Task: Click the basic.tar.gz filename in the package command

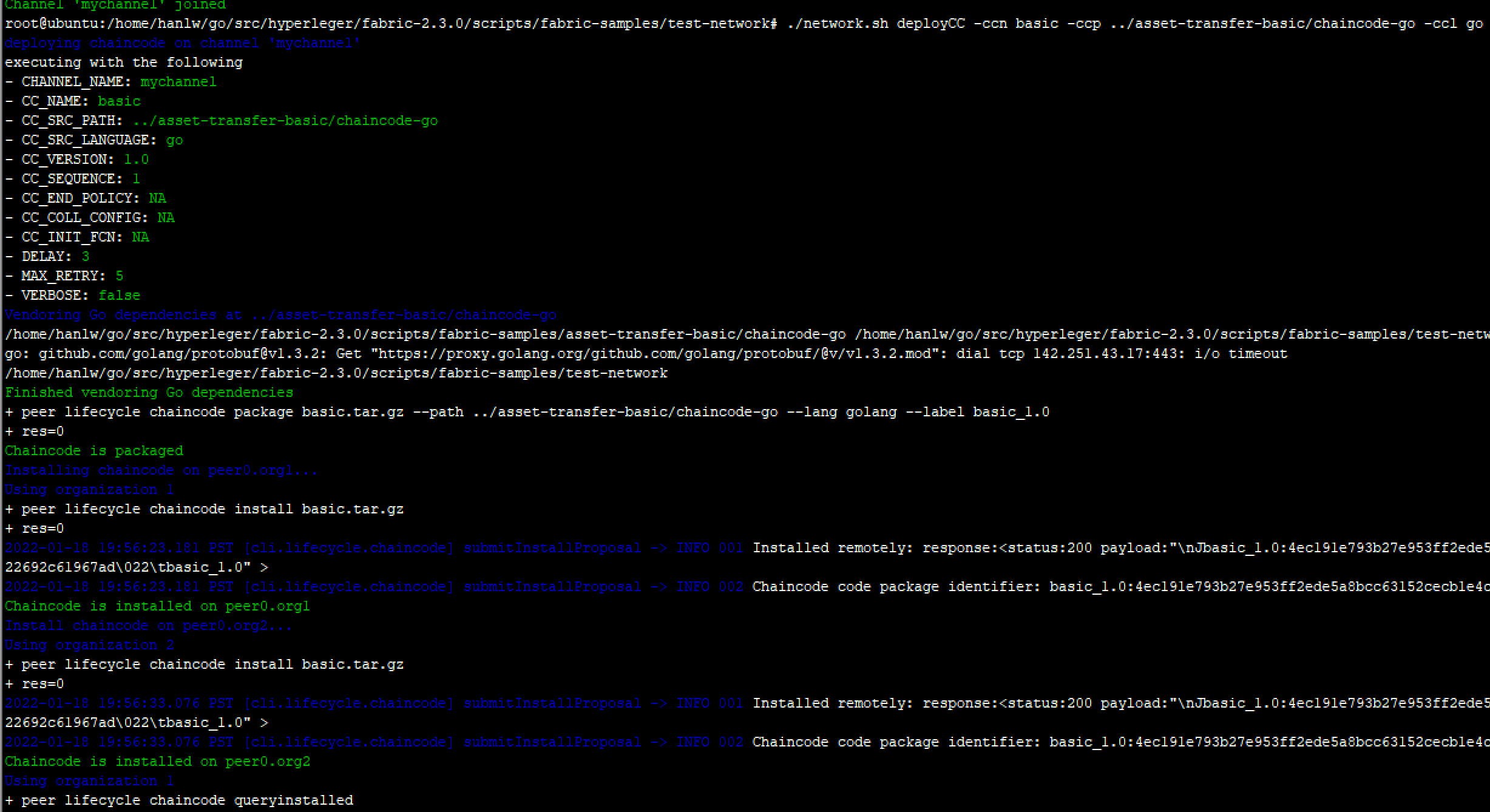Action: pos(351,411)
